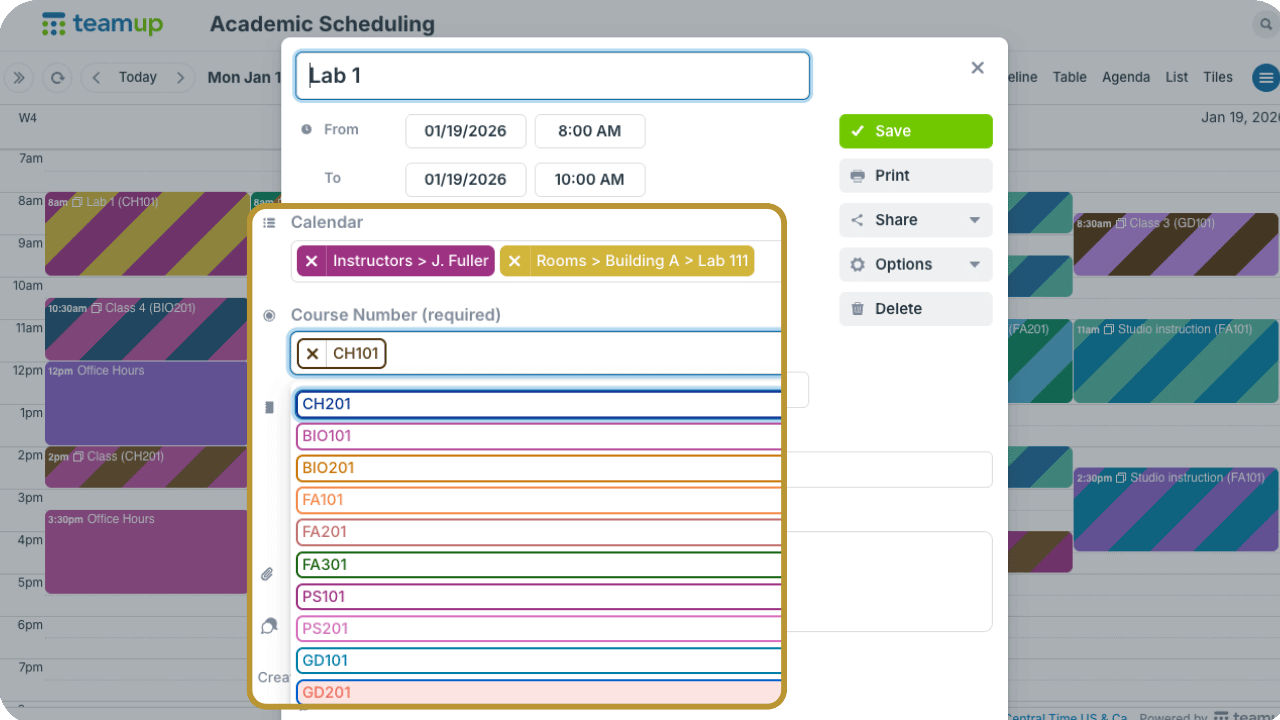Viewport: 1280px width, 720px height.
Task: Remove the Rooms > Building A > Lab 111 tag
Action: click(x=515, y=261)
